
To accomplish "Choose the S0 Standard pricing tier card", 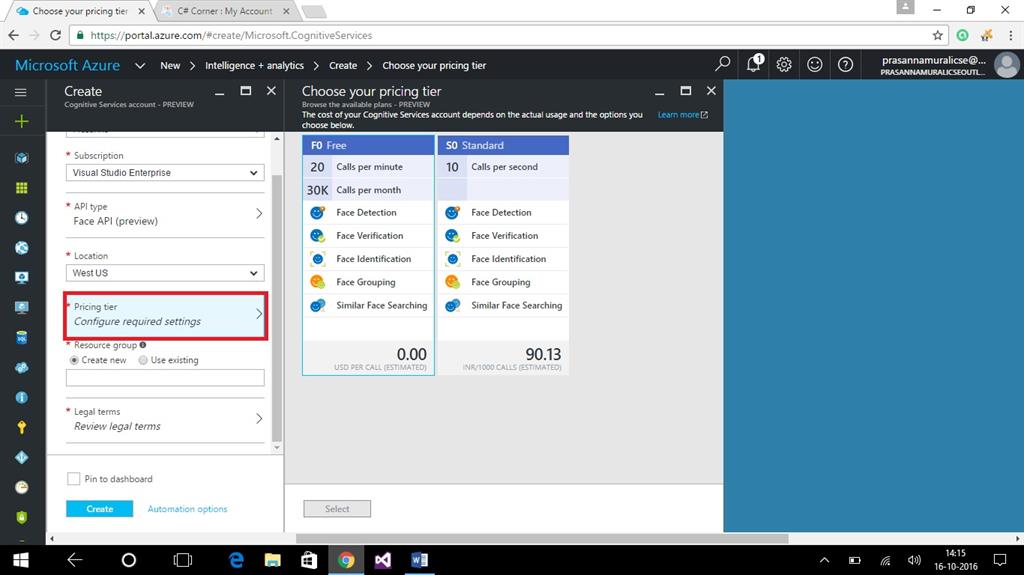I will click(503, 255).
